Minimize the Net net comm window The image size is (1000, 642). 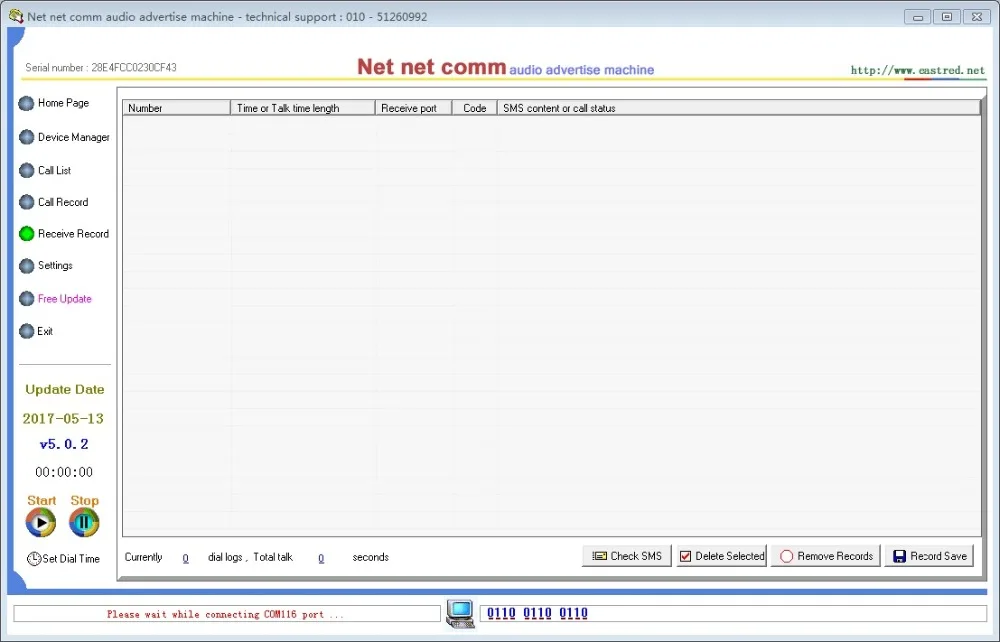918,17
